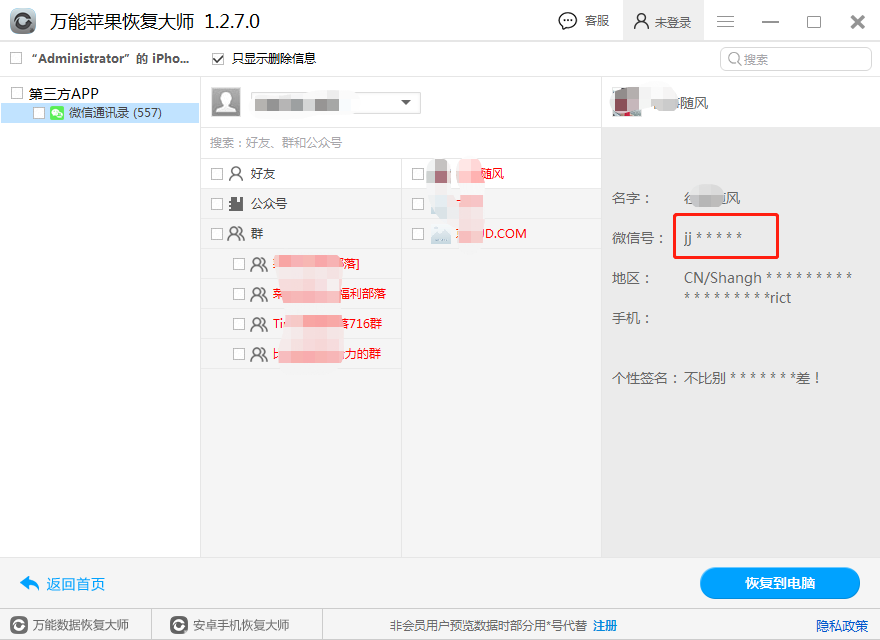This screenshot has height=640, width=880.
Task: Open the WeChat account dropdown arrow
Action: click(406, 102)
